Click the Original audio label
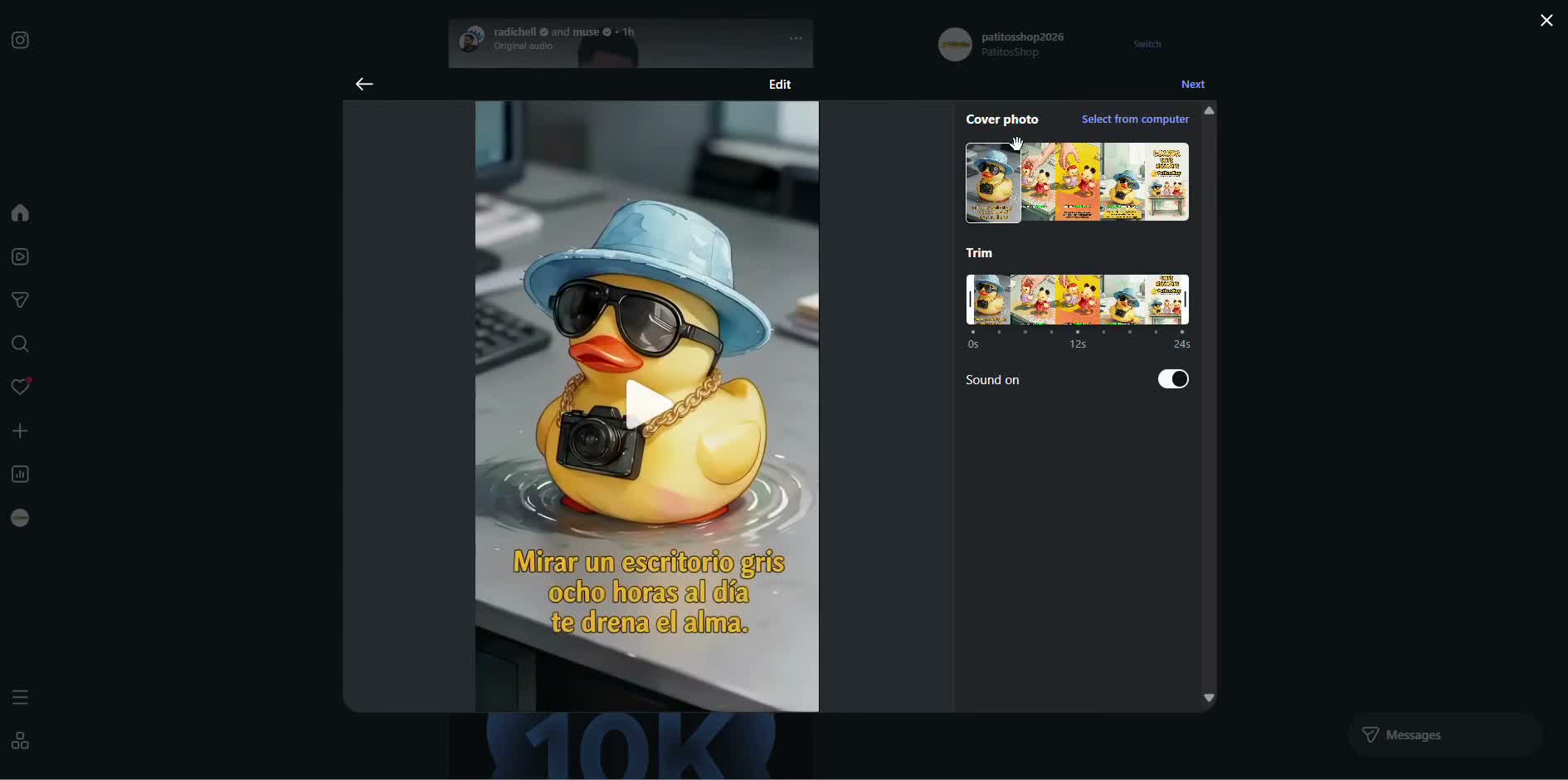 click(523, 46)
